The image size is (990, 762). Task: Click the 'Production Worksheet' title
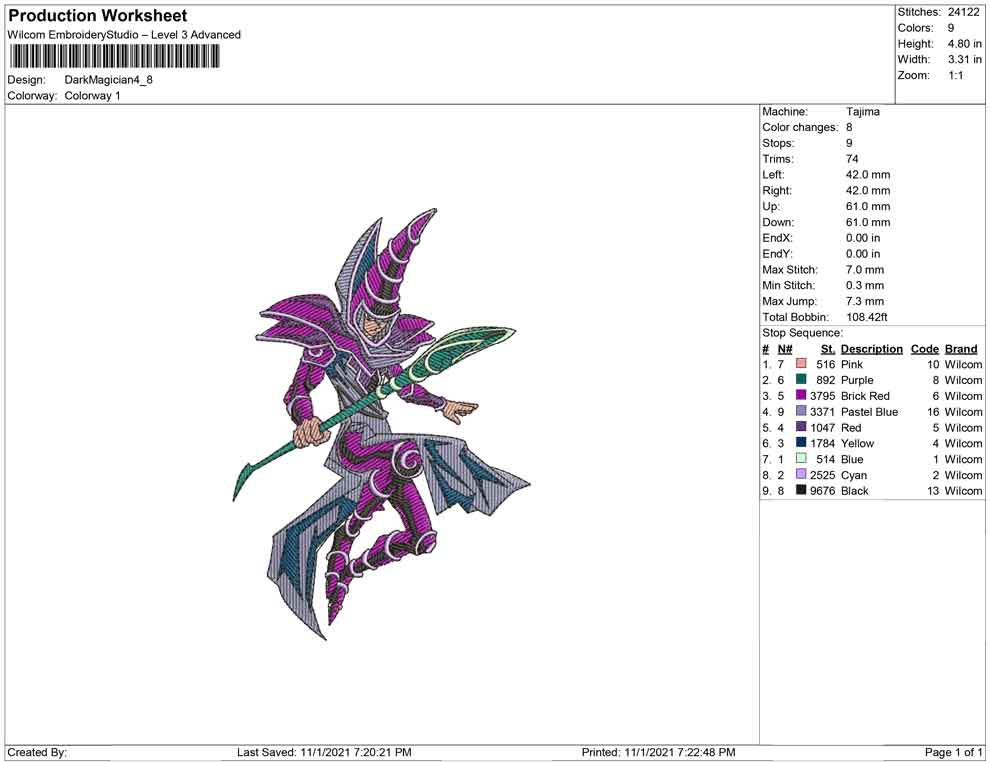(98, 16)
